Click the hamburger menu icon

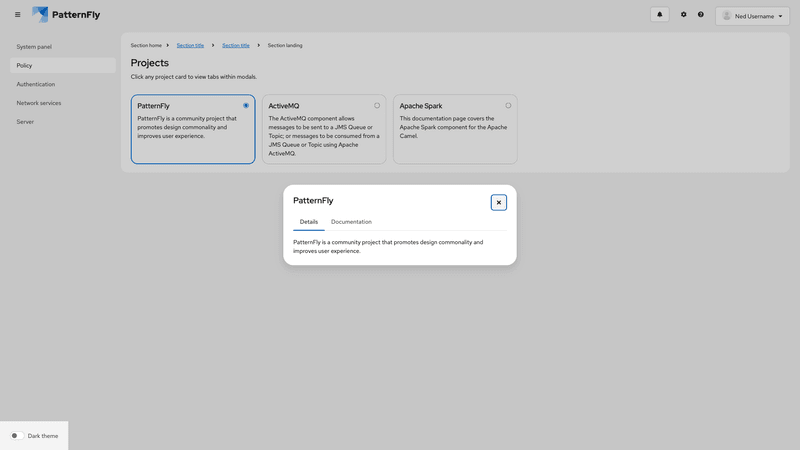(x=17, y=15)
